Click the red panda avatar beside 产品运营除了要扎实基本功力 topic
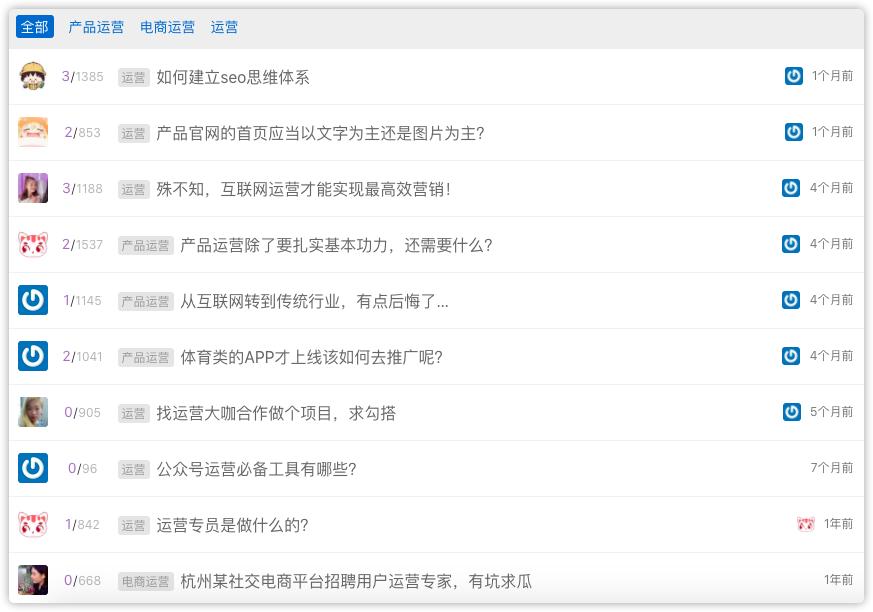This screenshot has height=612, width=873. [33, 244]
